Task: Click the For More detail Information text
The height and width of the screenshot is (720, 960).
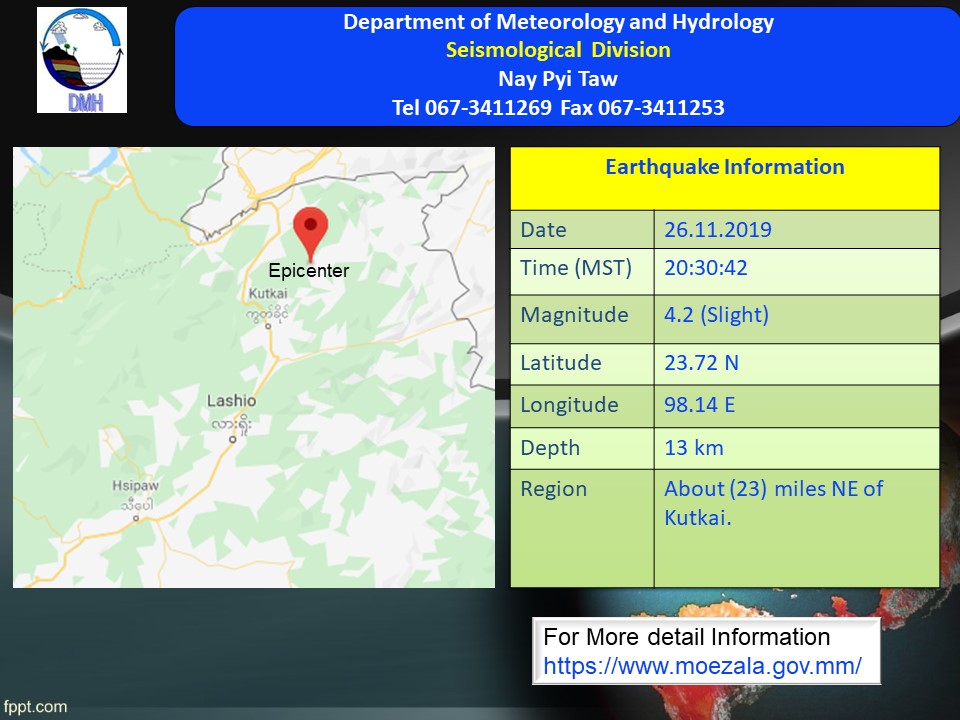Action: click(686, 637)
